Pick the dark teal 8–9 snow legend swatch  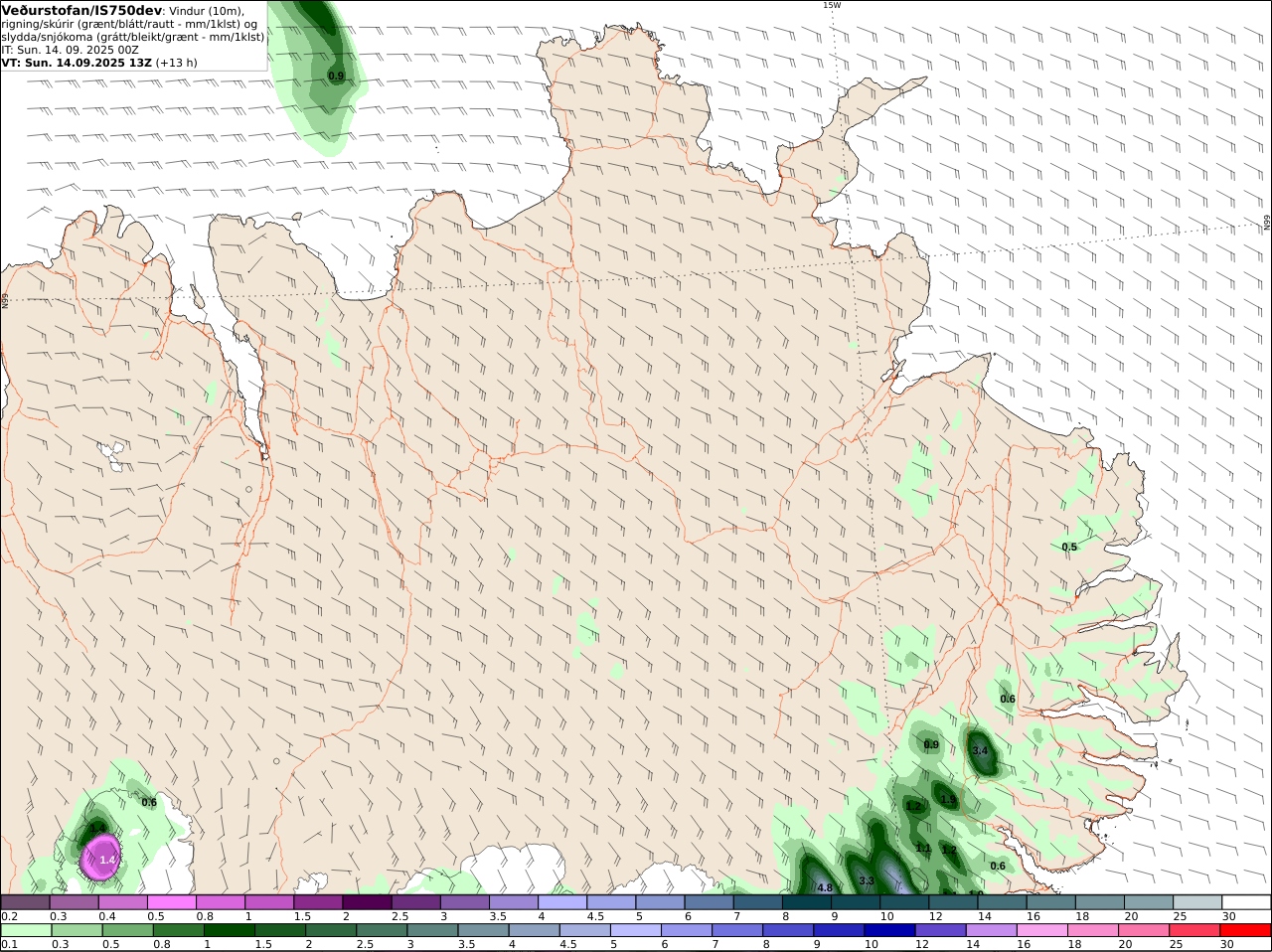pyautogui.click(x=807, y=902)
